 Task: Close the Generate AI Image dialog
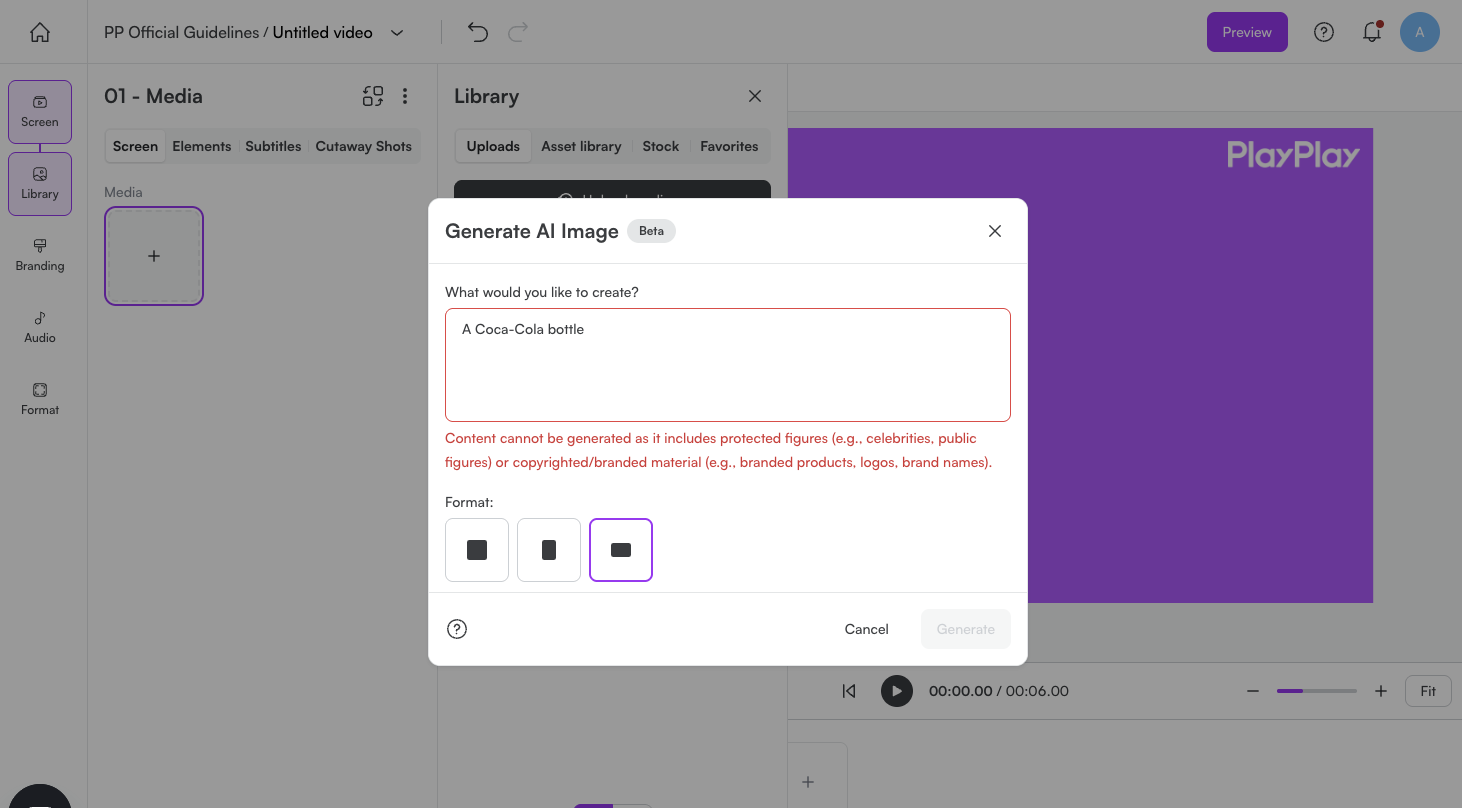(995, 231)
